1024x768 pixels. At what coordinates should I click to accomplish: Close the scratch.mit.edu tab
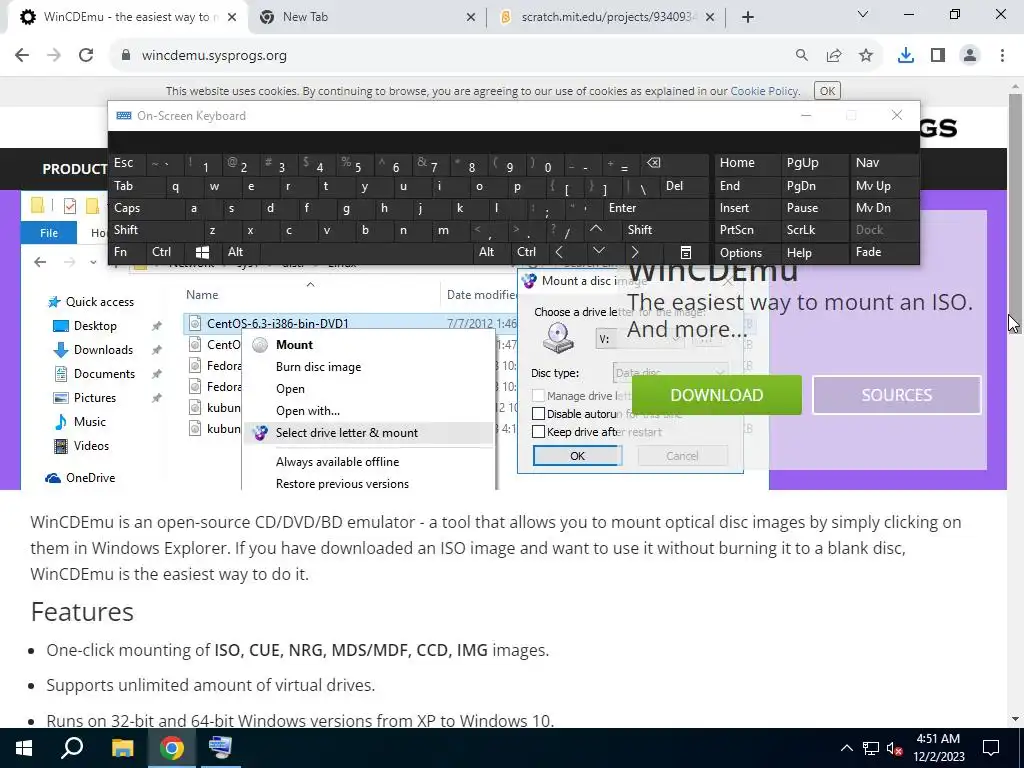tap(710, 17)
